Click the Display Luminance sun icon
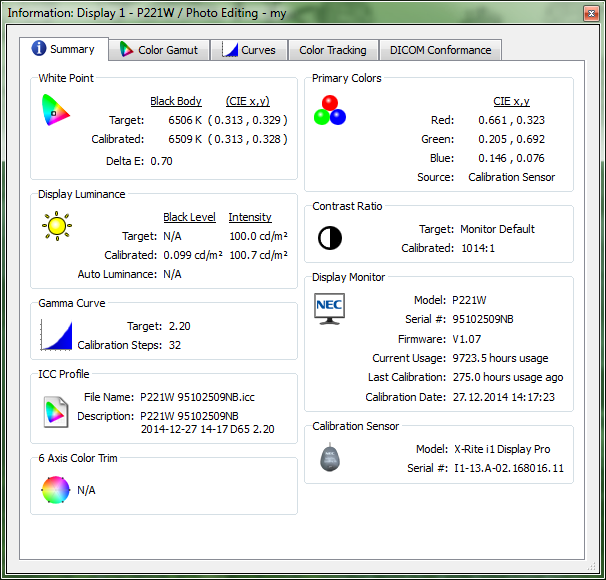The image size is (606, 580). pyautogui.click(x=57, y=226)
